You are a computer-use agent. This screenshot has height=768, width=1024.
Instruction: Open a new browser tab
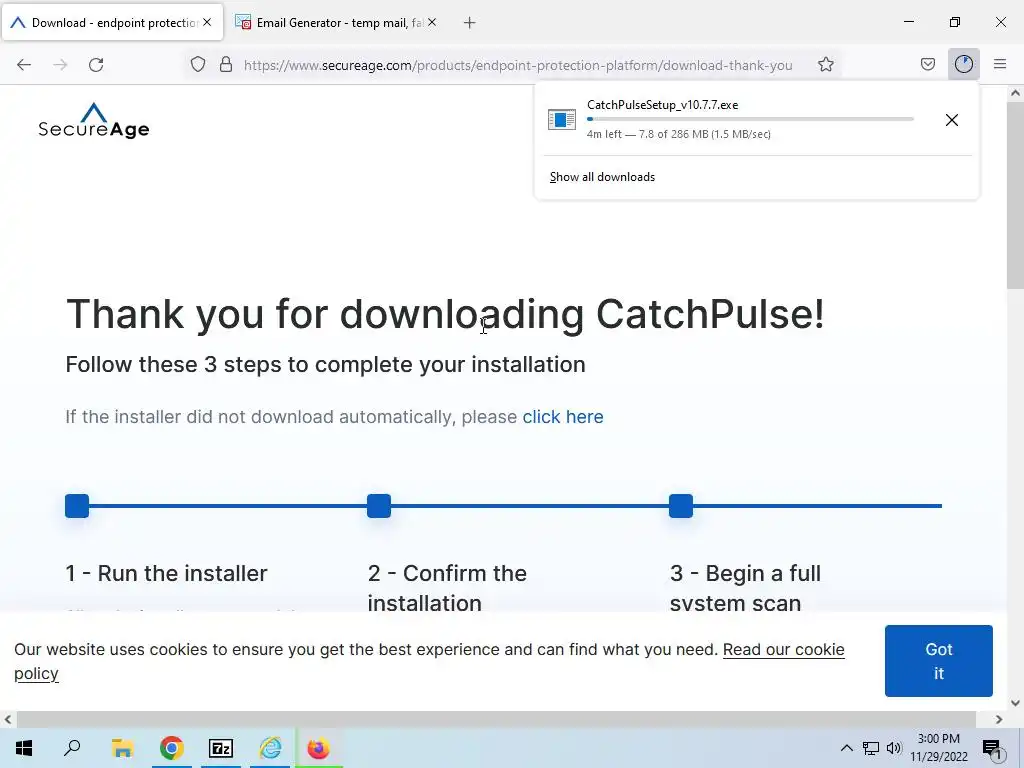point(470,23)
